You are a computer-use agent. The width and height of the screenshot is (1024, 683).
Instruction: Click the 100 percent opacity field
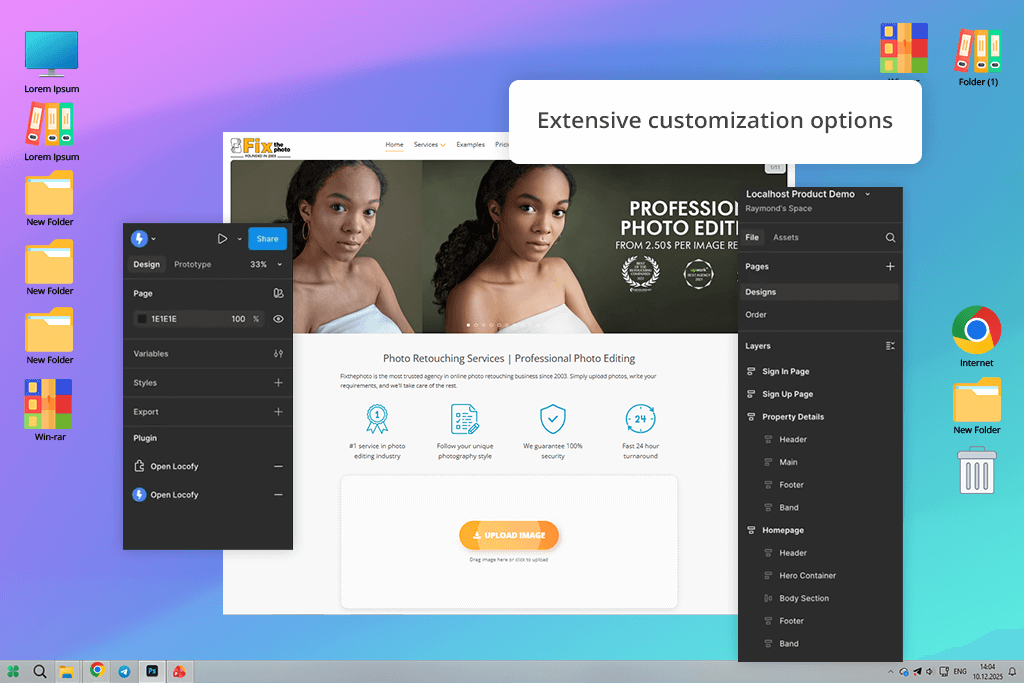tap(238, 319)
